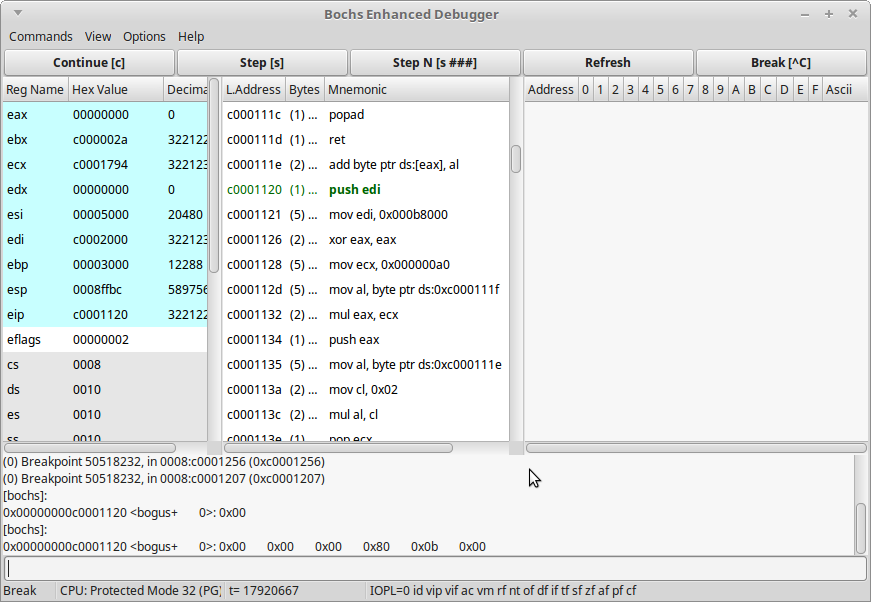Click the Address header in memory dump pane

pyautogui.click(x=550, y=90)
